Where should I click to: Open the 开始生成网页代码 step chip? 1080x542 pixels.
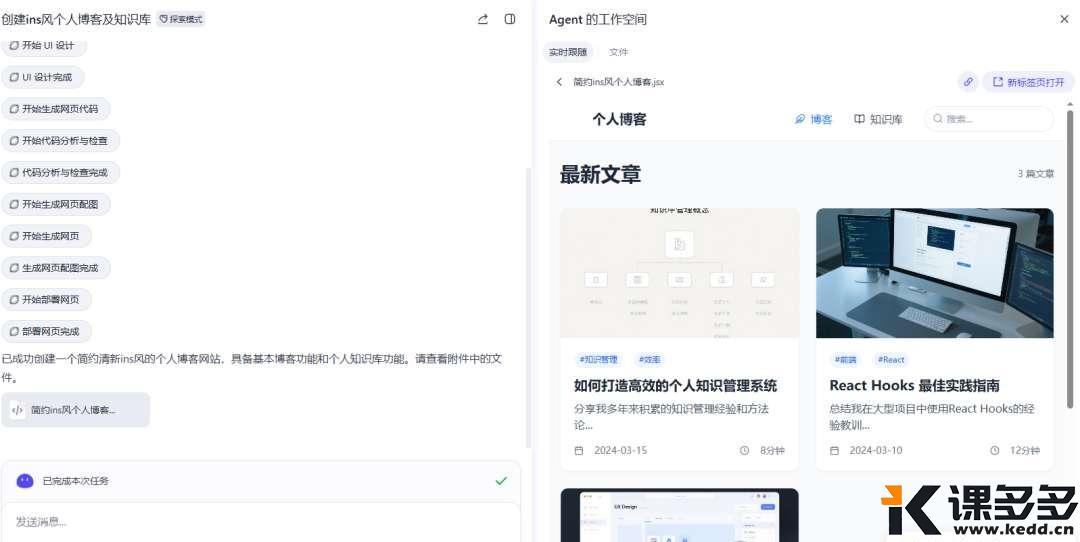point(56,109)
